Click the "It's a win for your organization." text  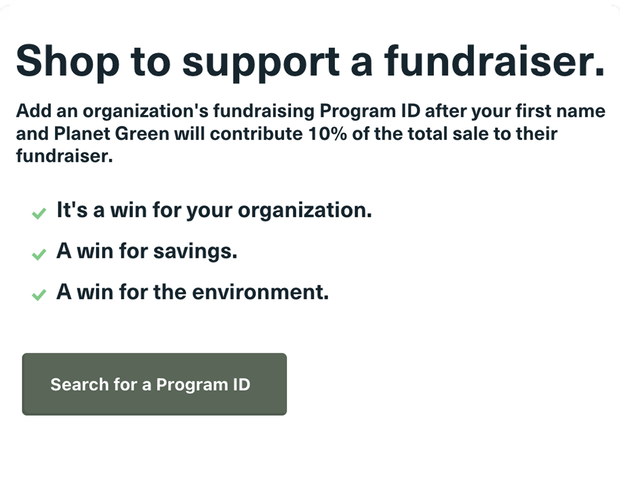click(214, 211)
